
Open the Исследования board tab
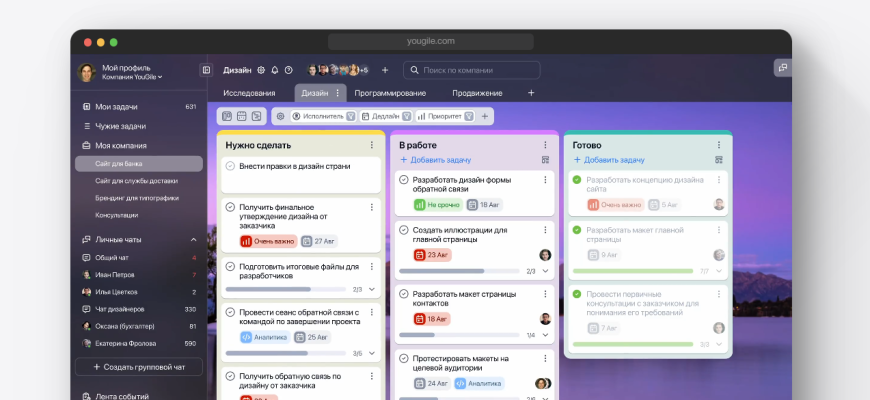(x=249, y=93)
